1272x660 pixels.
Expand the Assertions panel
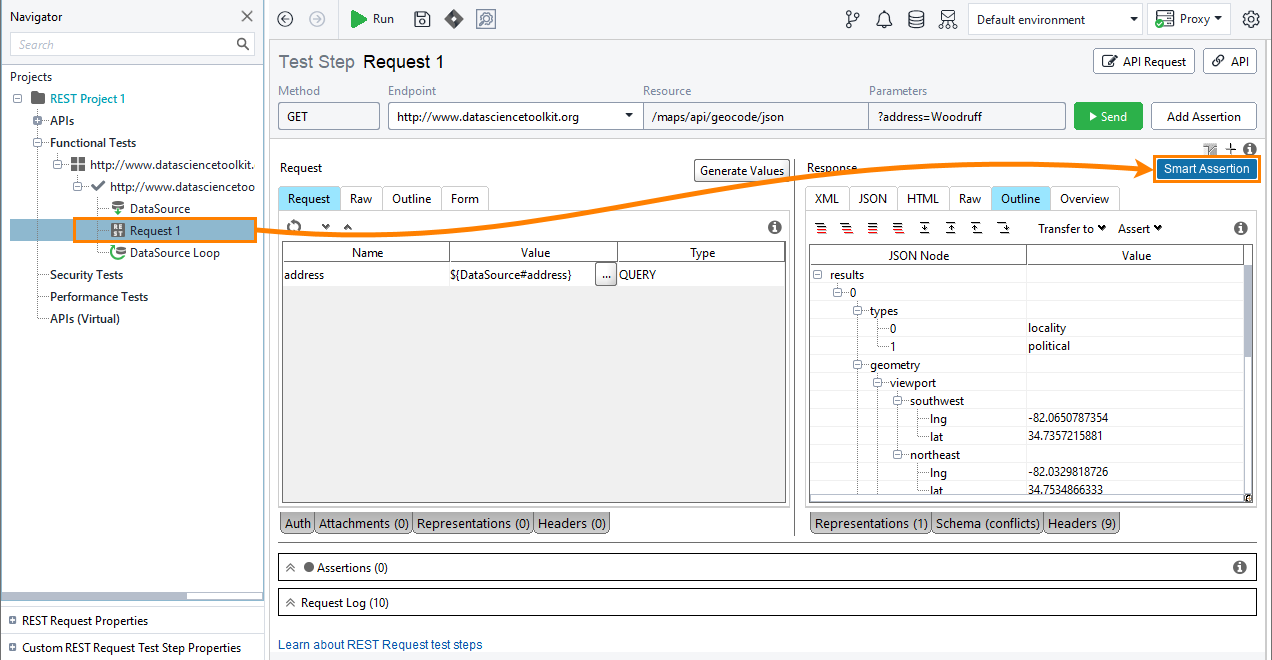tap(291, 567)
